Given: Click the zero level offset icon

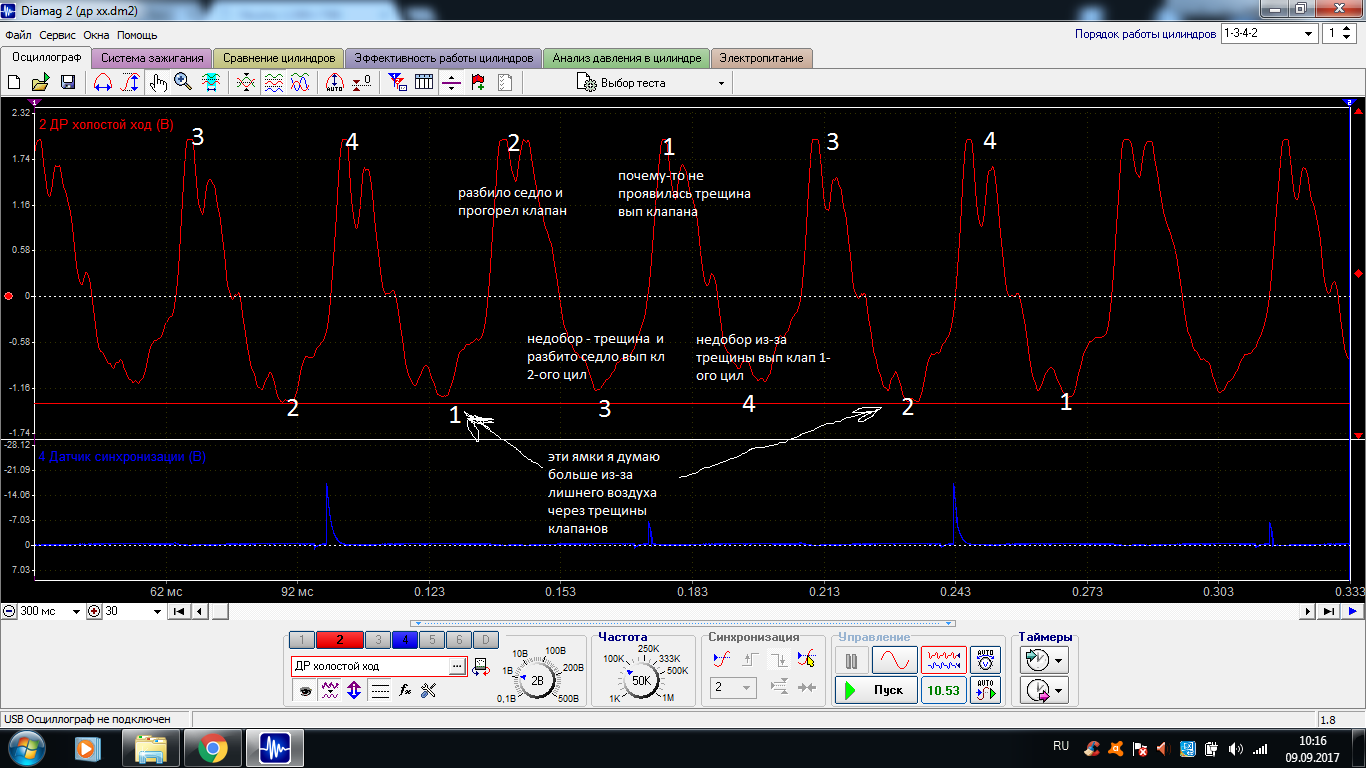Looking at the screenshot, I should (362, 83).
